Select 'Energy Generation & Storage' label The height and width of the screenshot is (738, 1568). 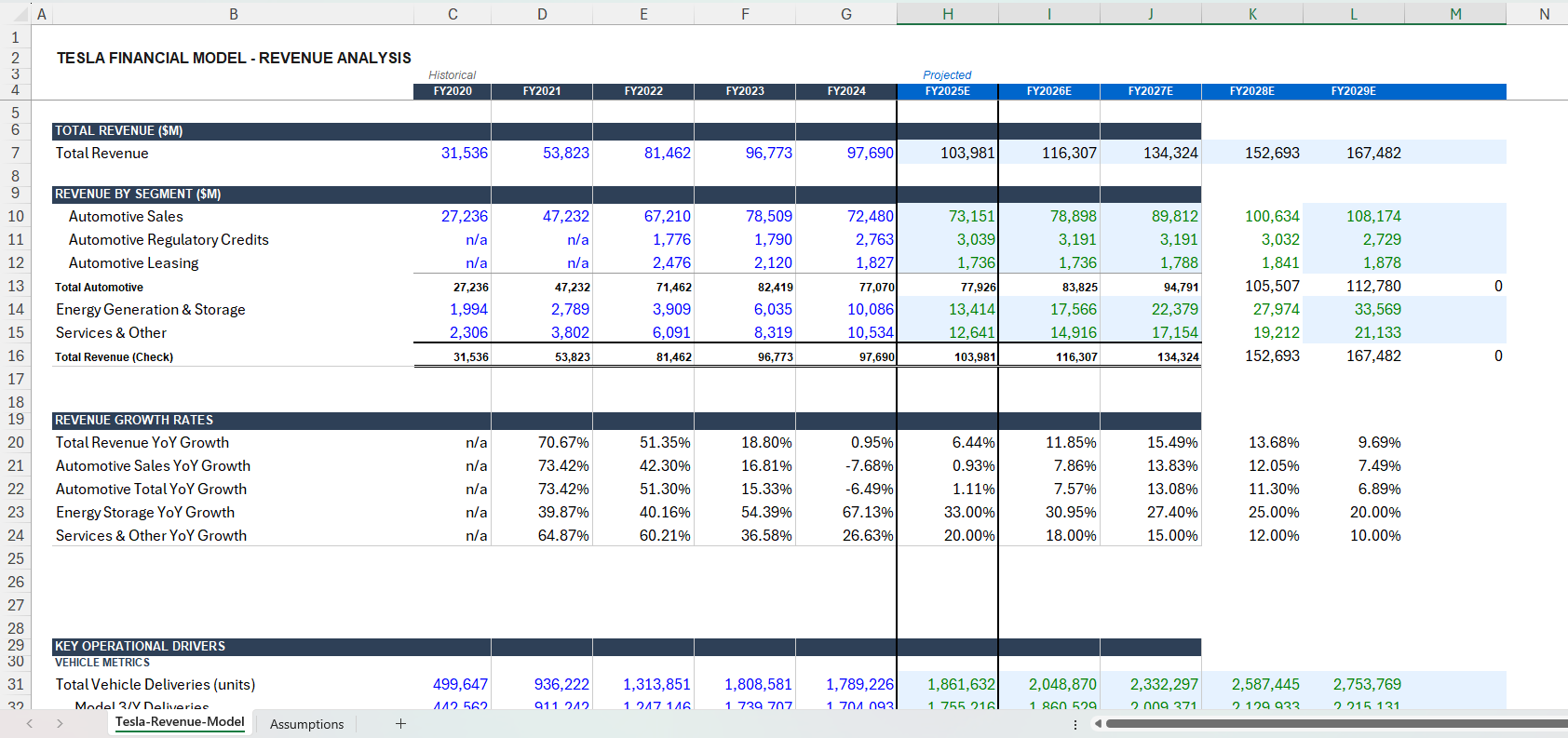coord(150,309)
